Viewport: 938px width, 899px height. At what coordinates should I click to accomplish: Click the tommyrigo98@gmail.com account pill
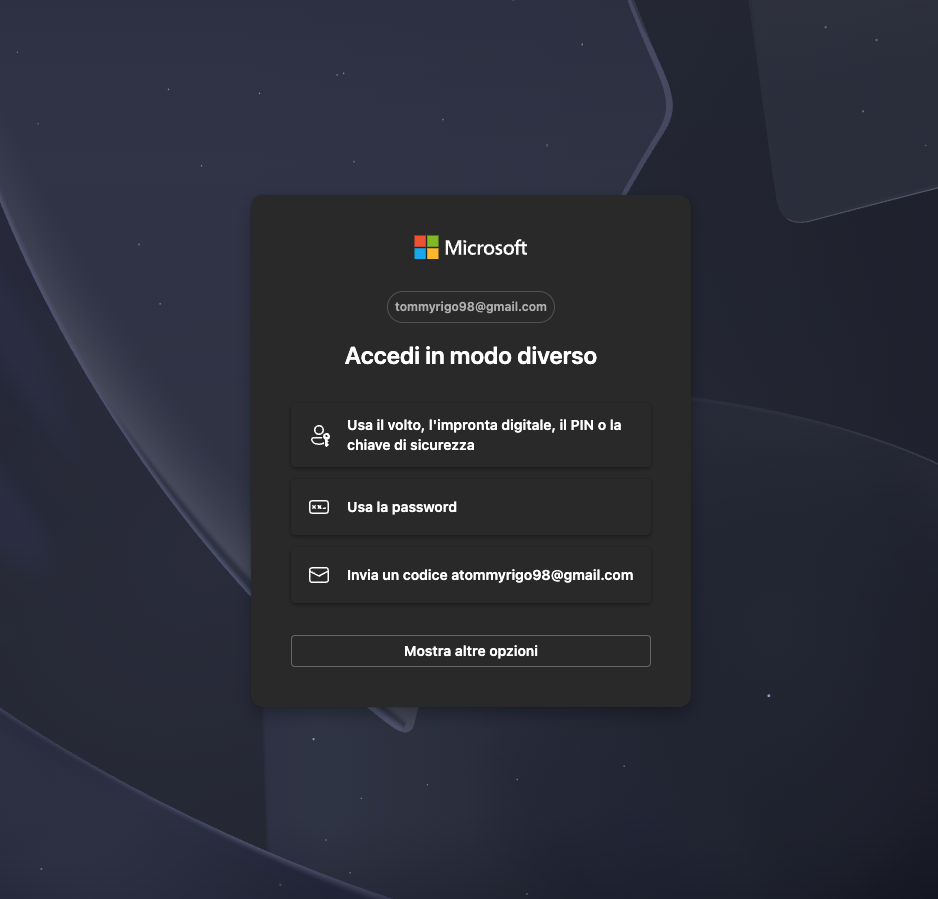tap(471, 307)
